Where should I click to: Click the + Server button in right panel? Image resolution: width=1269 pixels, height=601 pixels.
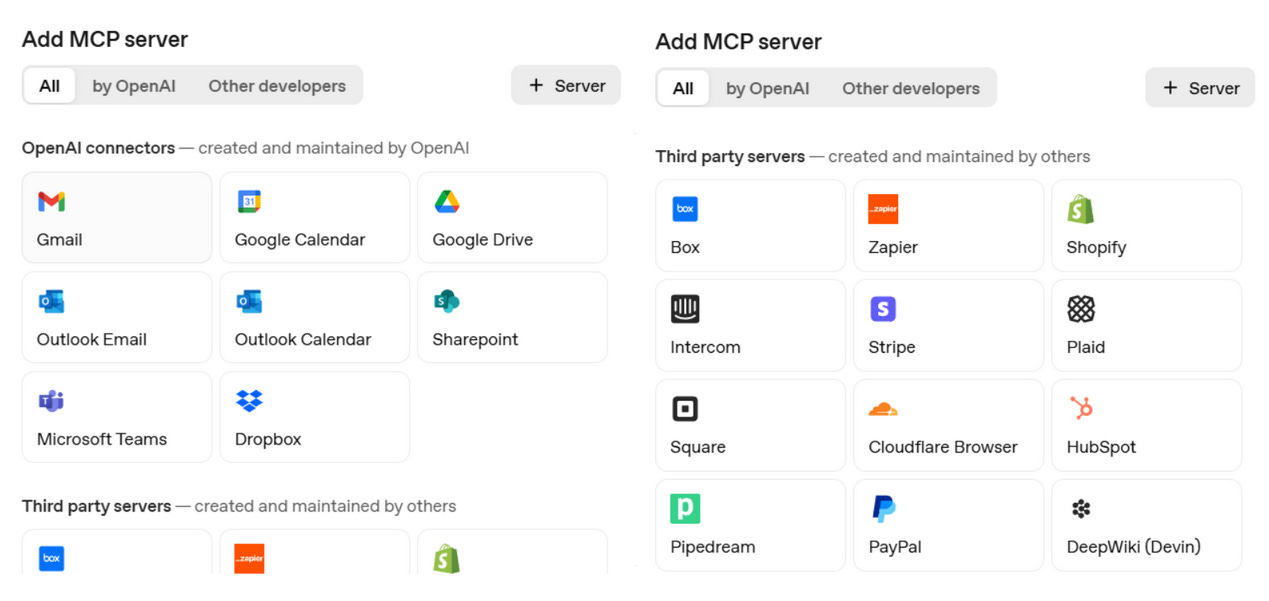click(1200, 88)
